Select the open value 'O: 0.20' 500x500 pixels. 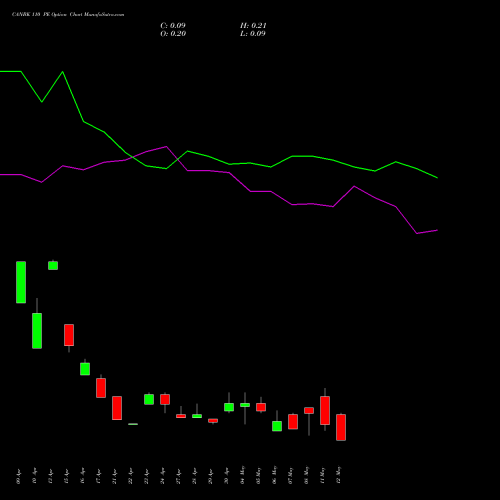173,34
